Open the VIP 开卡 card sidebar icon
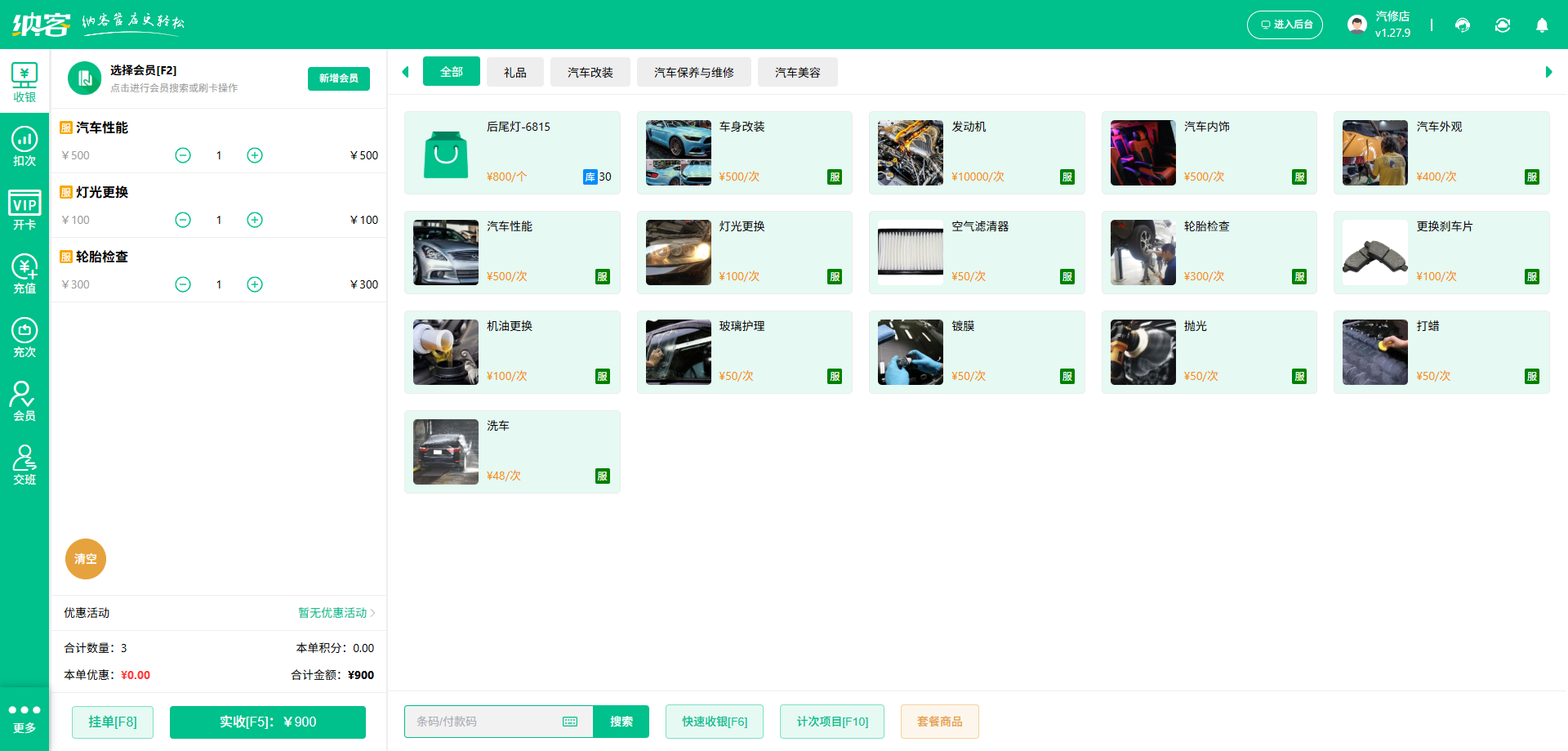 point(24,210)
